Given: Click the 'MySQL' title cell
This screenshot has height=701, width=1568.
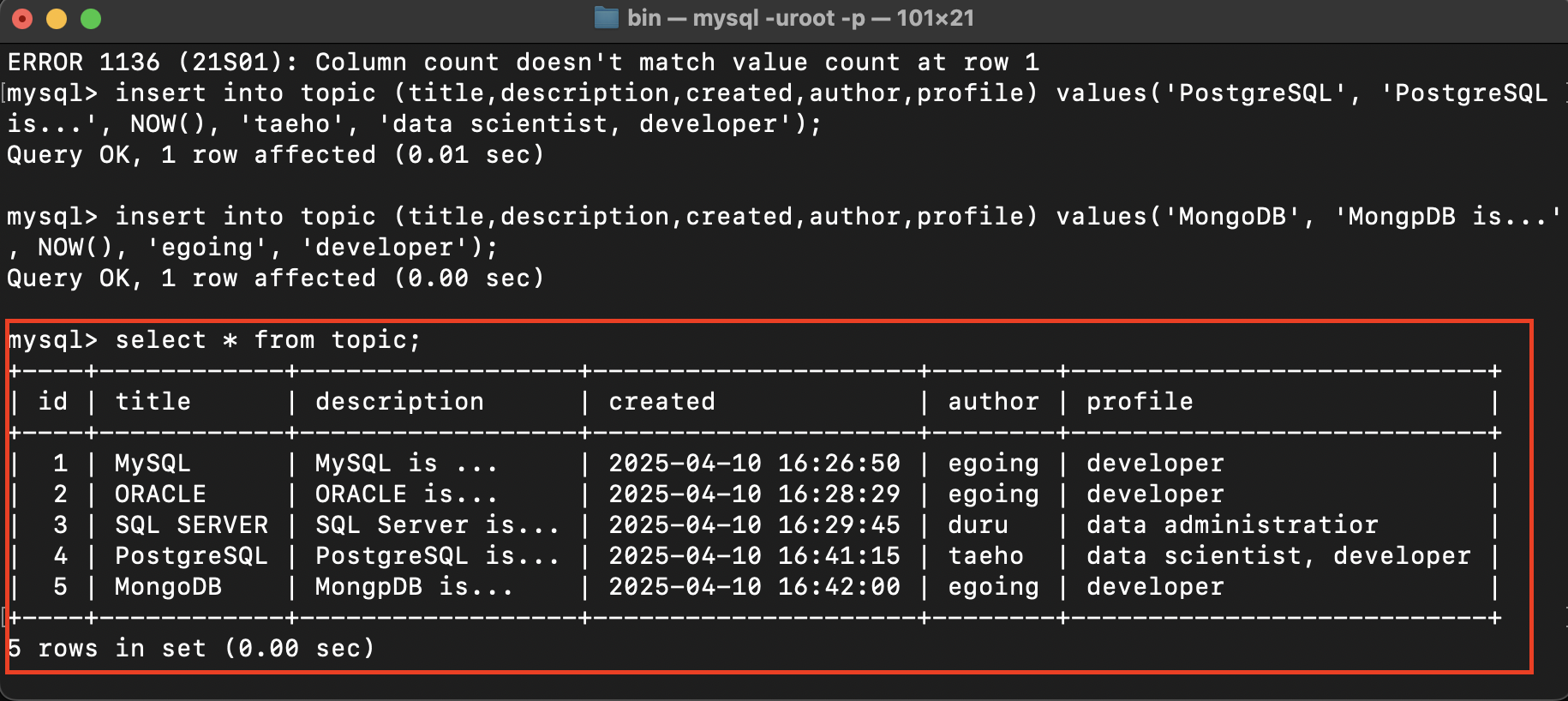Looking at the screenshot, I should point(153,464).
